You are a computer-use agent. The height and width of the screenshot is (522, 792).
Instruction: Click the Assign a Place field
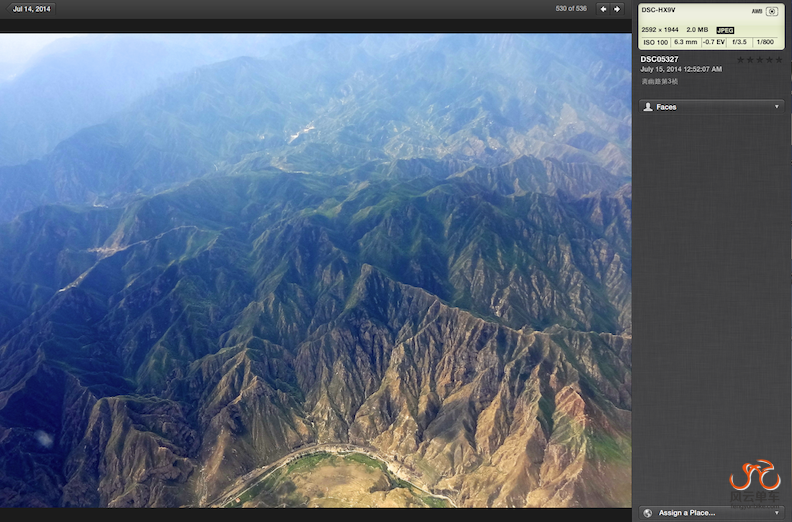point(712,513)
